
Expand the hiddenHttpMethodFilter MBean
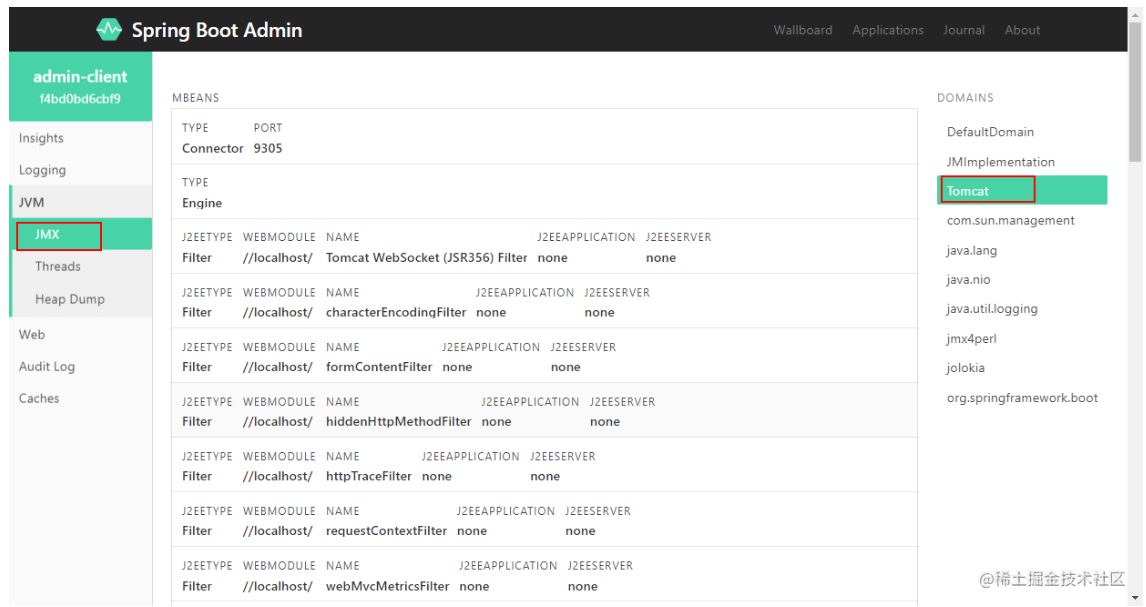(544, 411)
